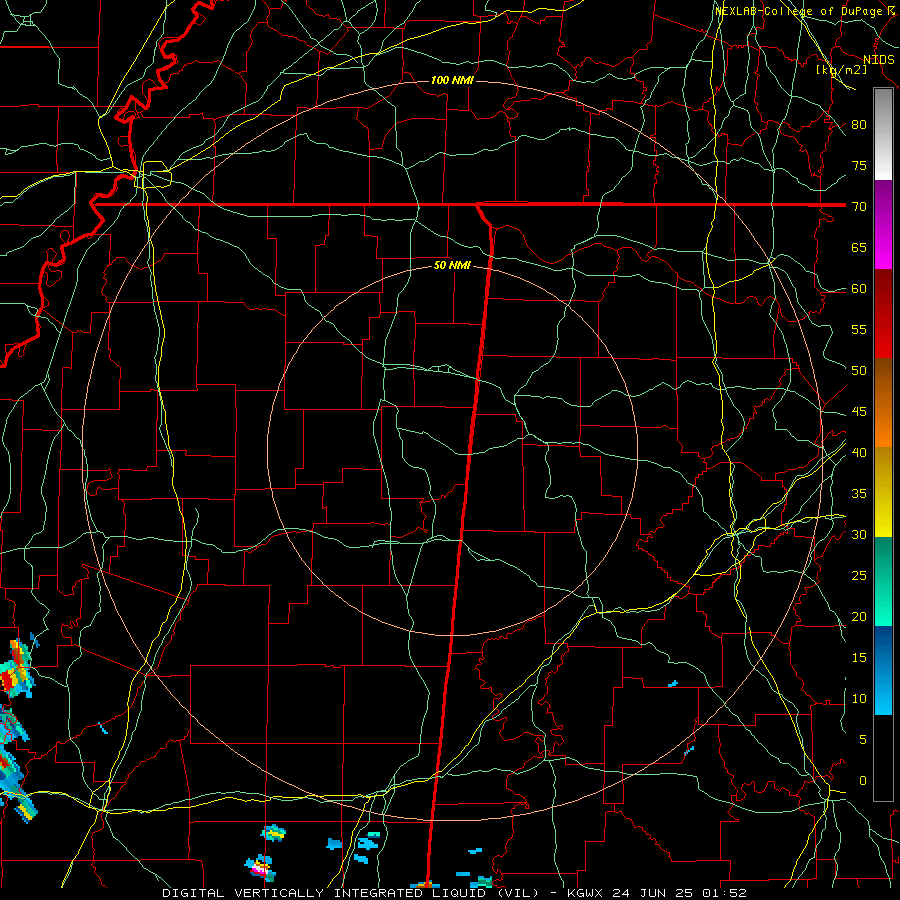The image size is (900, 900).
Task: Click the DIGITAL VERTICALLY INTEGRATED LIQUID title text
Action: [x=327, y=893]
